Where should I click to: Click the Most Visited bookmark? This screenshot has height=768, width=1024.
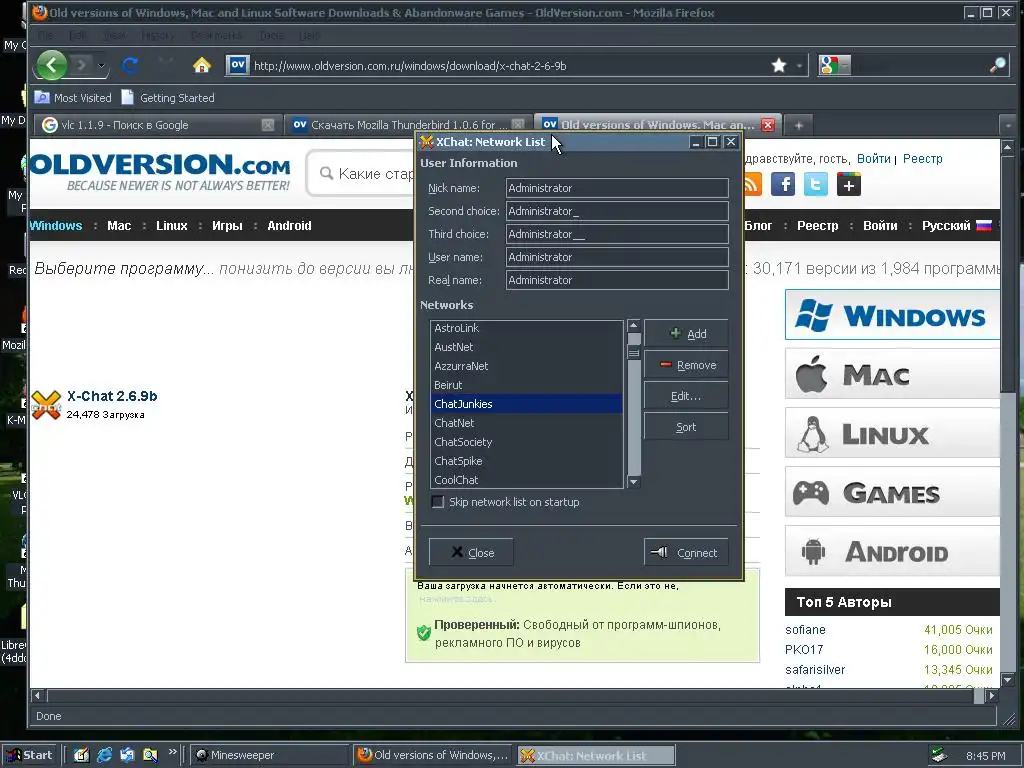point(73,98)
